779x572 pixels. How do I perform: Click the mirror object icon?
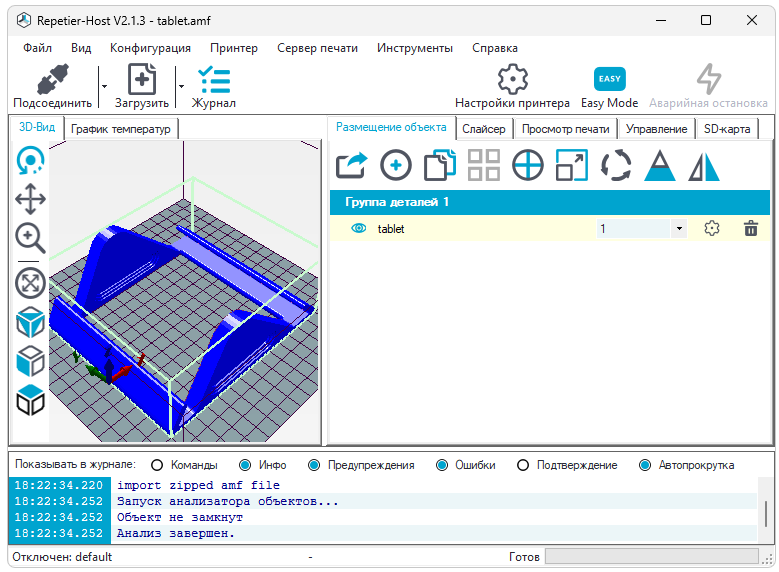704,165
